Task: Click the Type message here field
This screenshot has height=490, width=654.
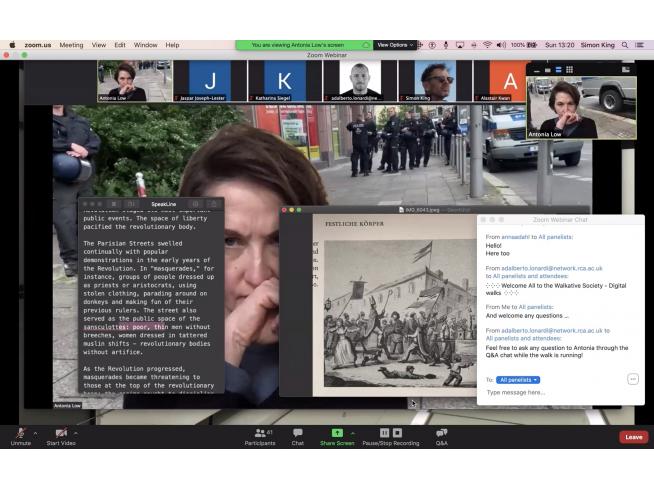Action: click(555, 393)
